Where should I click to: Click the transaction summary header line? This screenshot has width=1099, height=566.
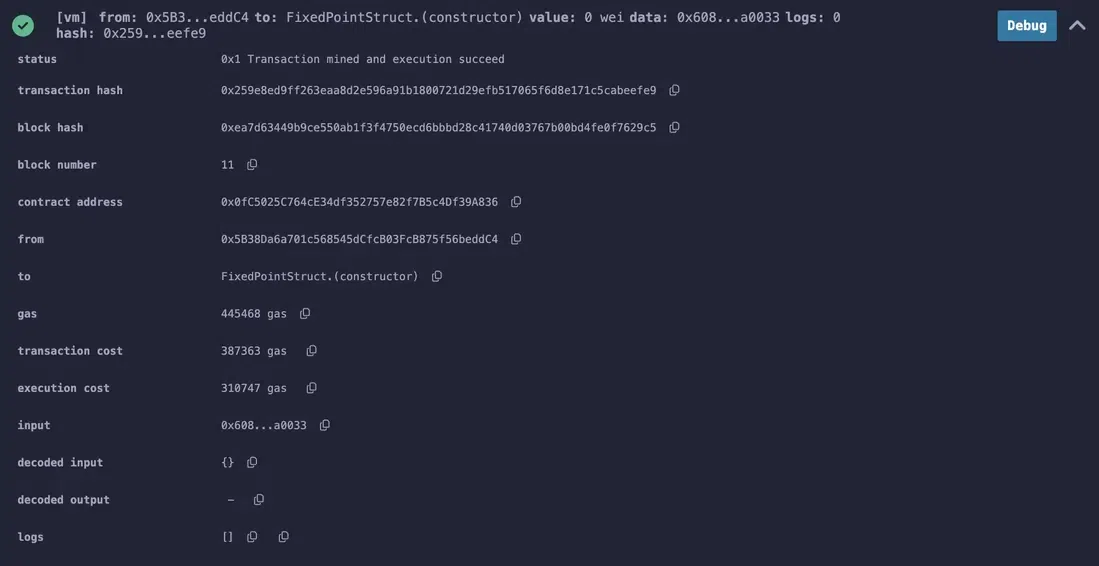(448, 18)
